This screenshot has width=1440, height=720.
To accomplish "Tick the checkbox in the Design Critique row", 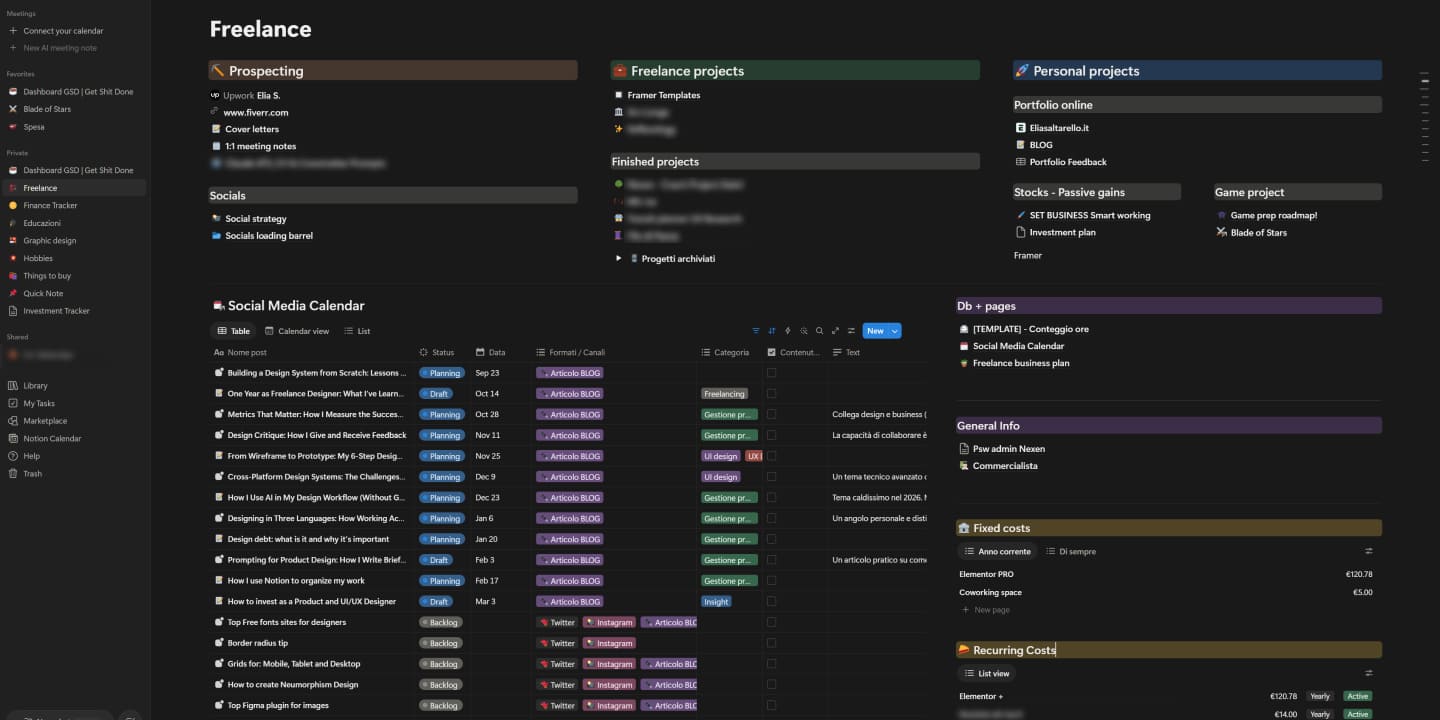I will pyautogui.click(x=771, y=435).
